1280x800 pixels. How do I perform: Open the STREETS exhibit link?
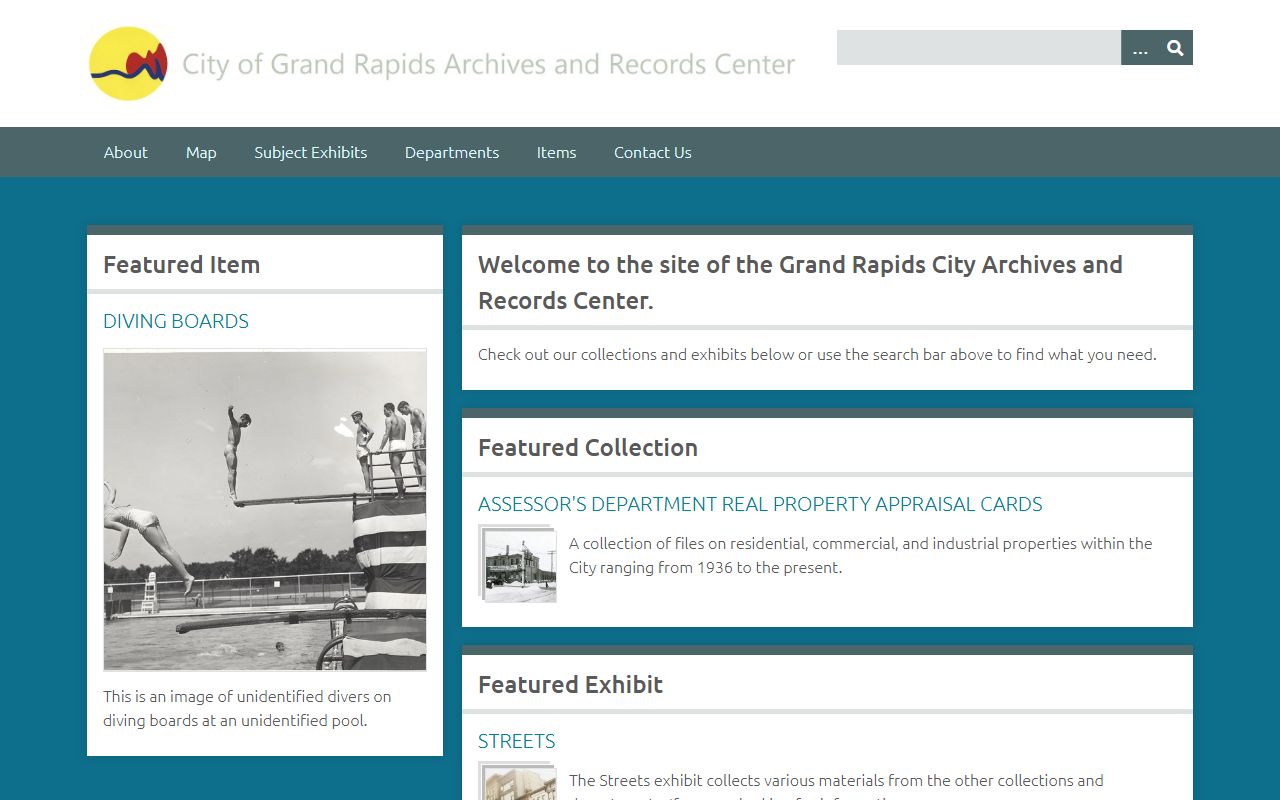516,741
